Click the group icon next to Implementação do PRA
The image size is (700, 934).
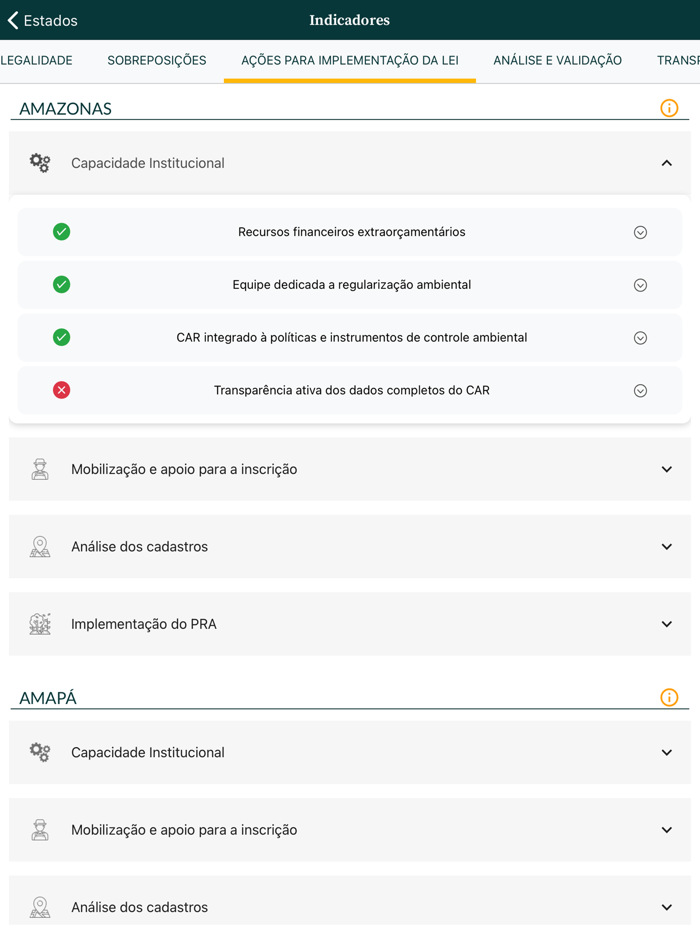tap(39, 624)
